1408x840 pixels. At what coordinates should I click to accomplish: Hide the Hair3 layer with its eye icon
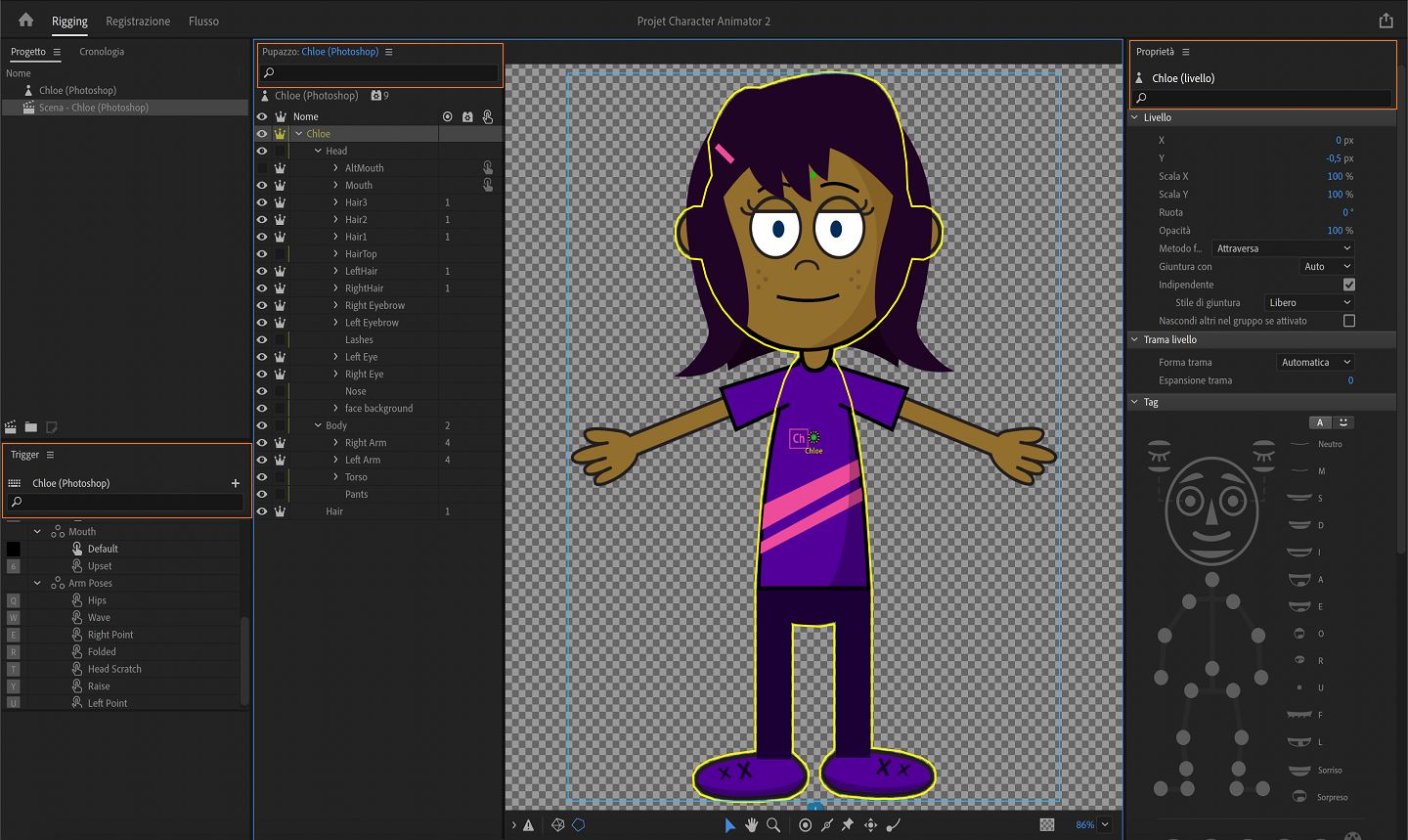(x=262, y=202)
